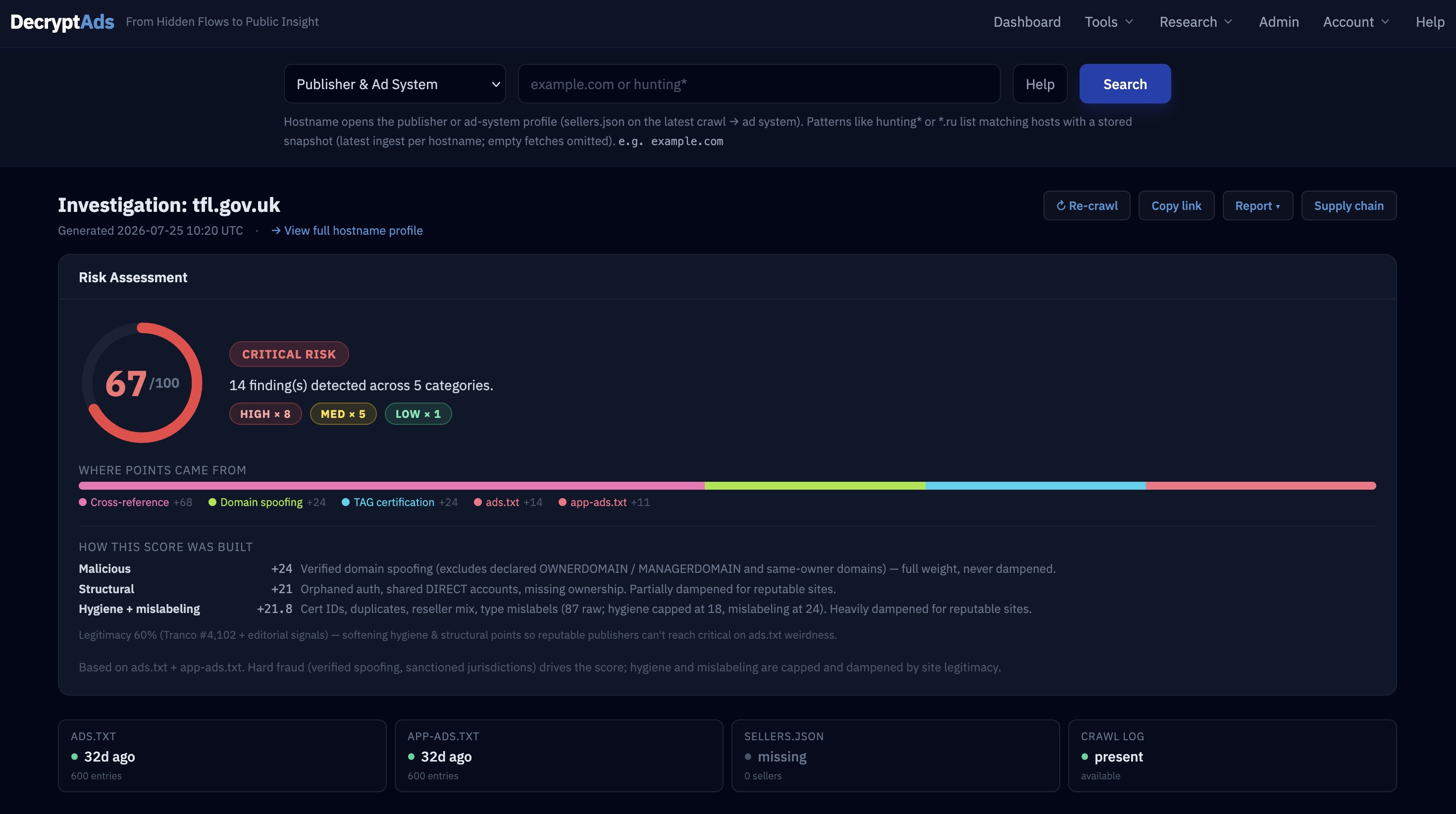Viewport: 1456px width, 814px height.
Task: Open the ADS.TXT status card
Action: 222,756
